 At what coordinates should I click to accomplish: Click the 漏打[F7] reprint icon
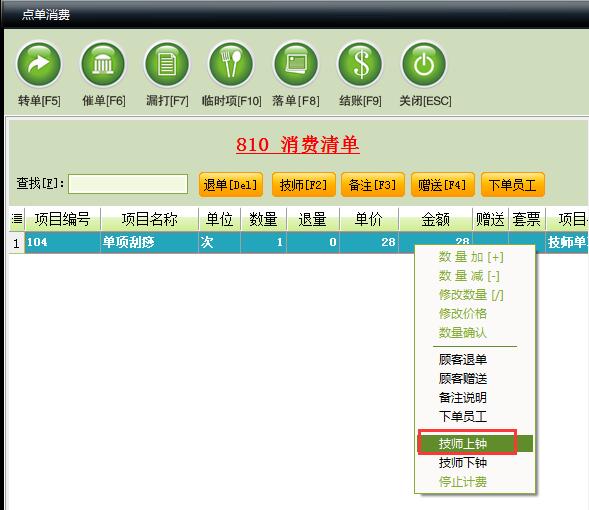(x=167, y=64)
